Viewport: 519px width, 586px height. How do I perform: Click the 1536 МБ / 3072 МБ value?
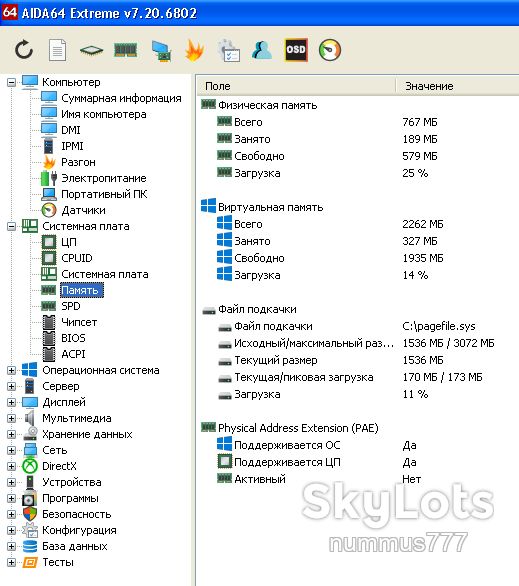coord(448,343)
